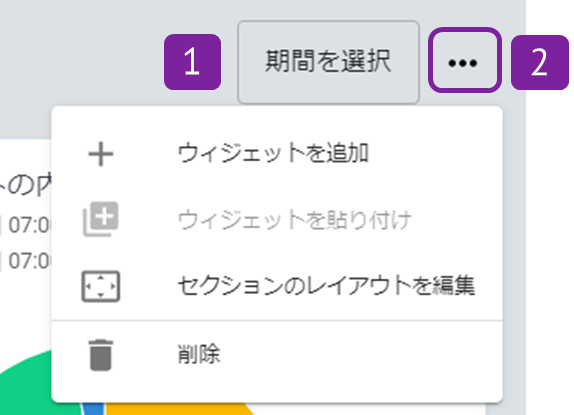Open the 期間を選択 period selector
Viewport: 574px width, 415px height.
pos(328,62)
